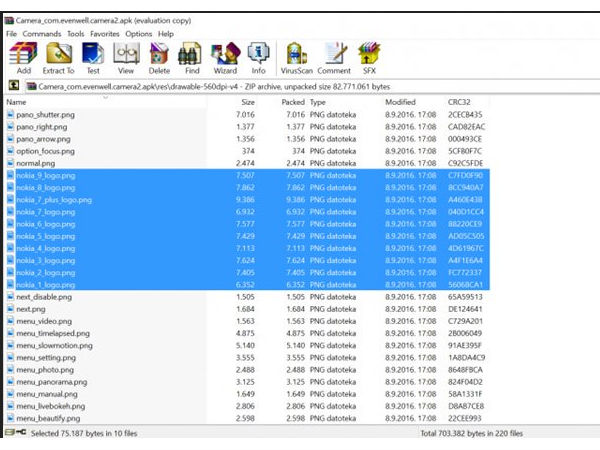Viewport: 600px width, 450px height.
Task: Click status text Total 703.382 bytes
Action: [471, 433]
